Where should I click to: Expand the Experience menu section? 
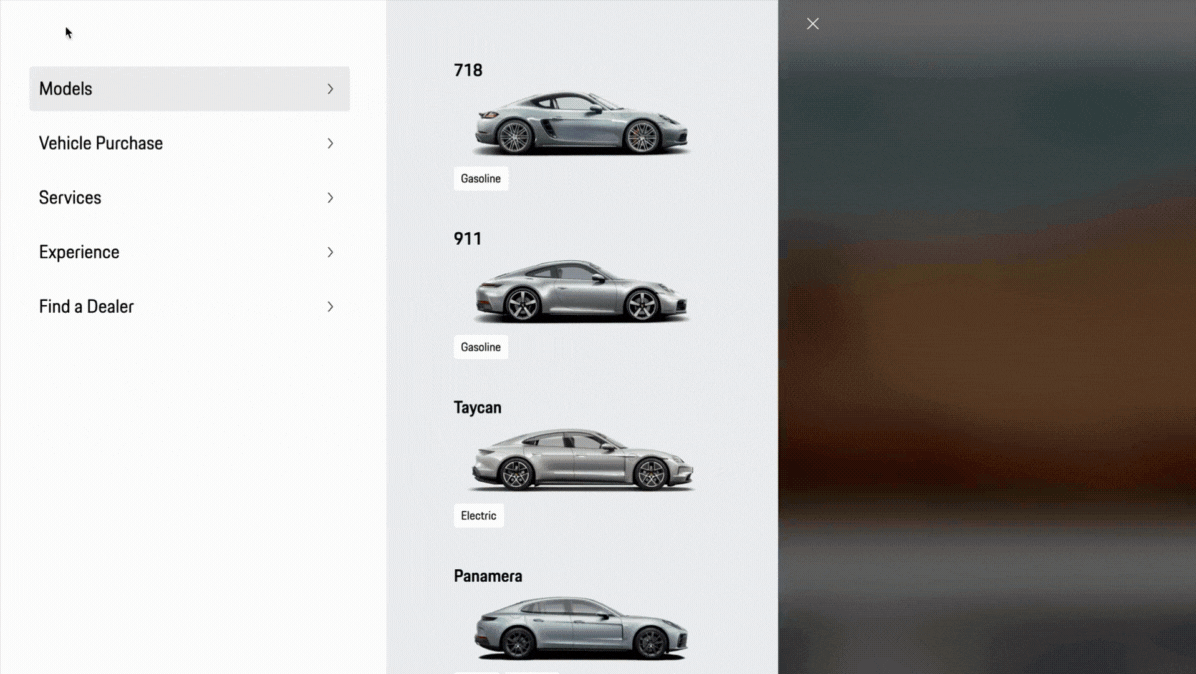pyautogui.click(x=79, y=252)
